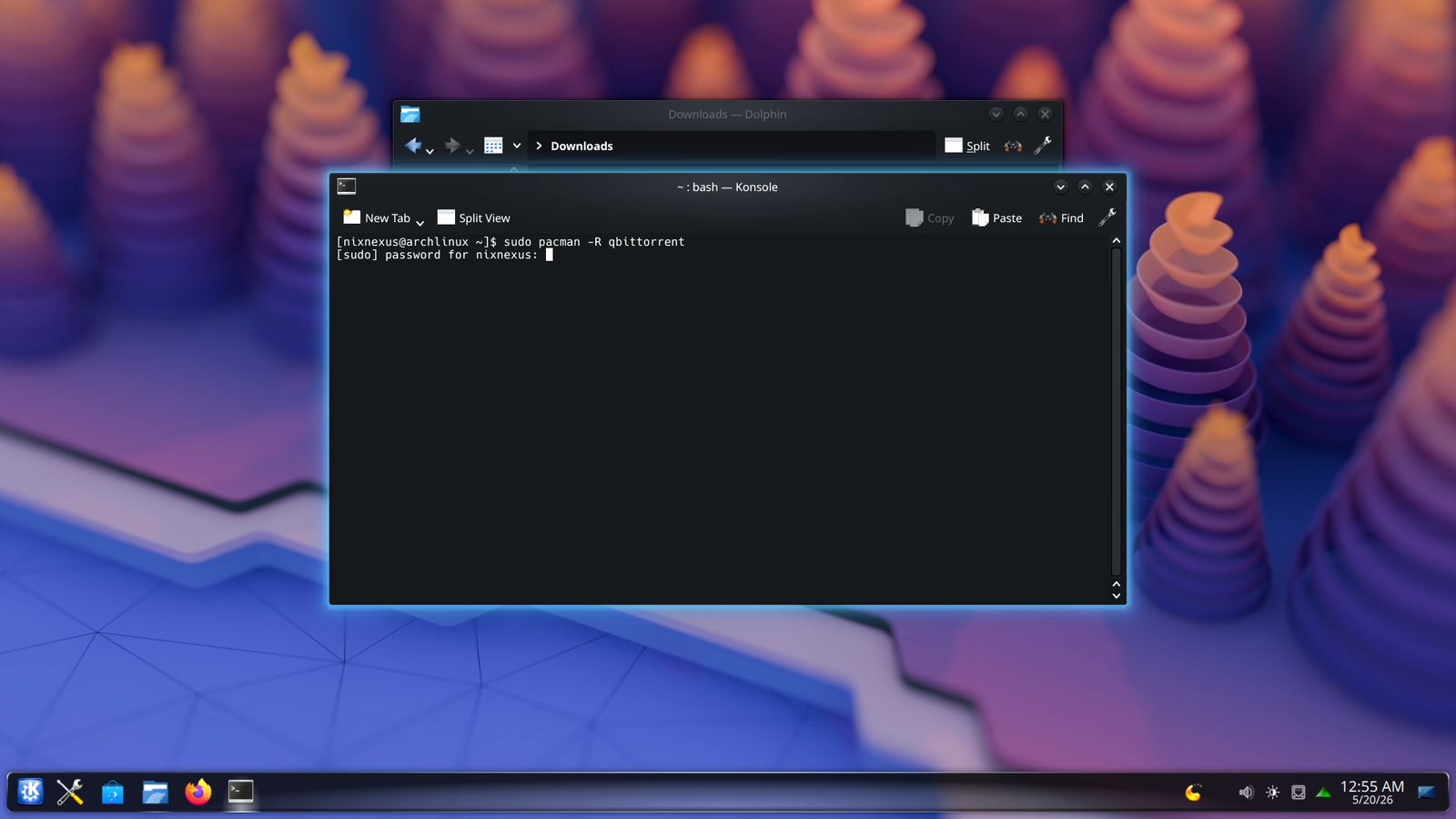The height and width of the screenshot is (819, 1456).
Task: Go forward in Dolphin file manager
Action: pos(452,146)
